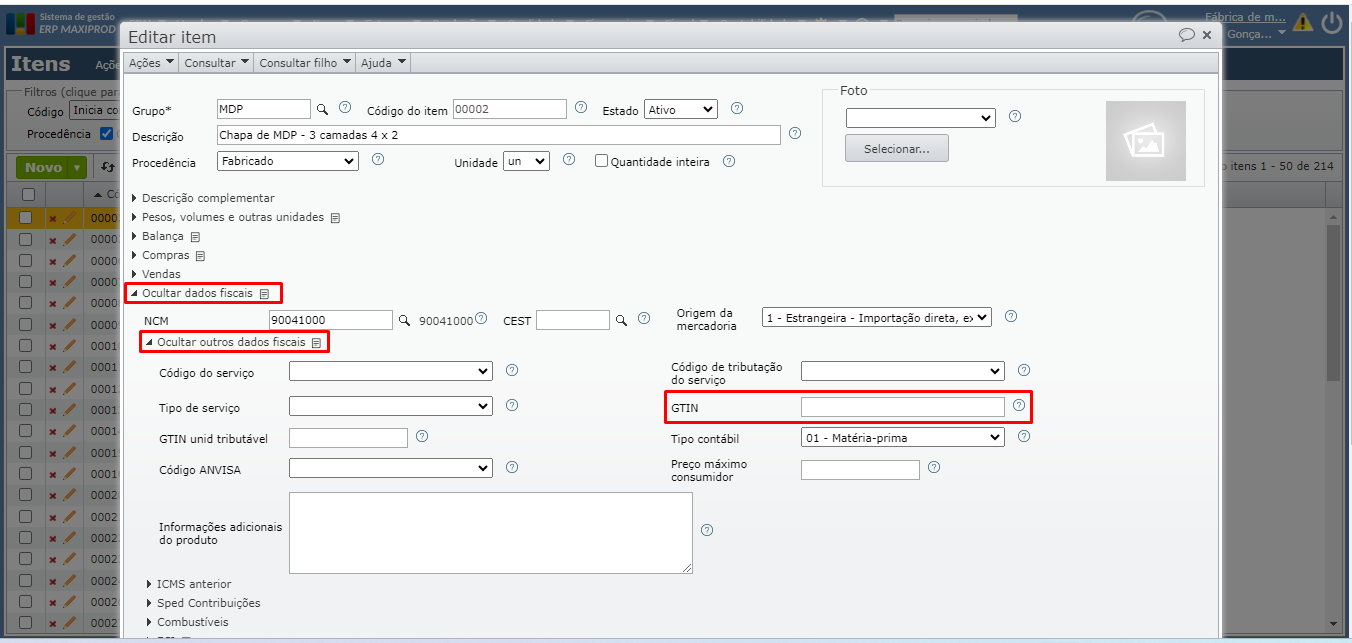The width and height of the screenshot is (1352, 643).
Task: Open help for Código de tributação do serviço
Action: [x=1024, y=370]
